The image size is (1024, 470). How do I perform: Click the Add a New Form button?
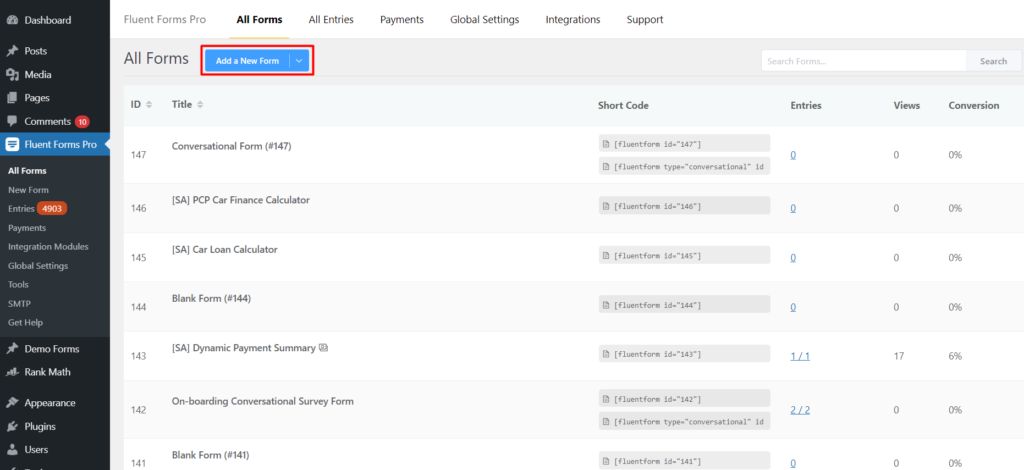coord(247,61)
